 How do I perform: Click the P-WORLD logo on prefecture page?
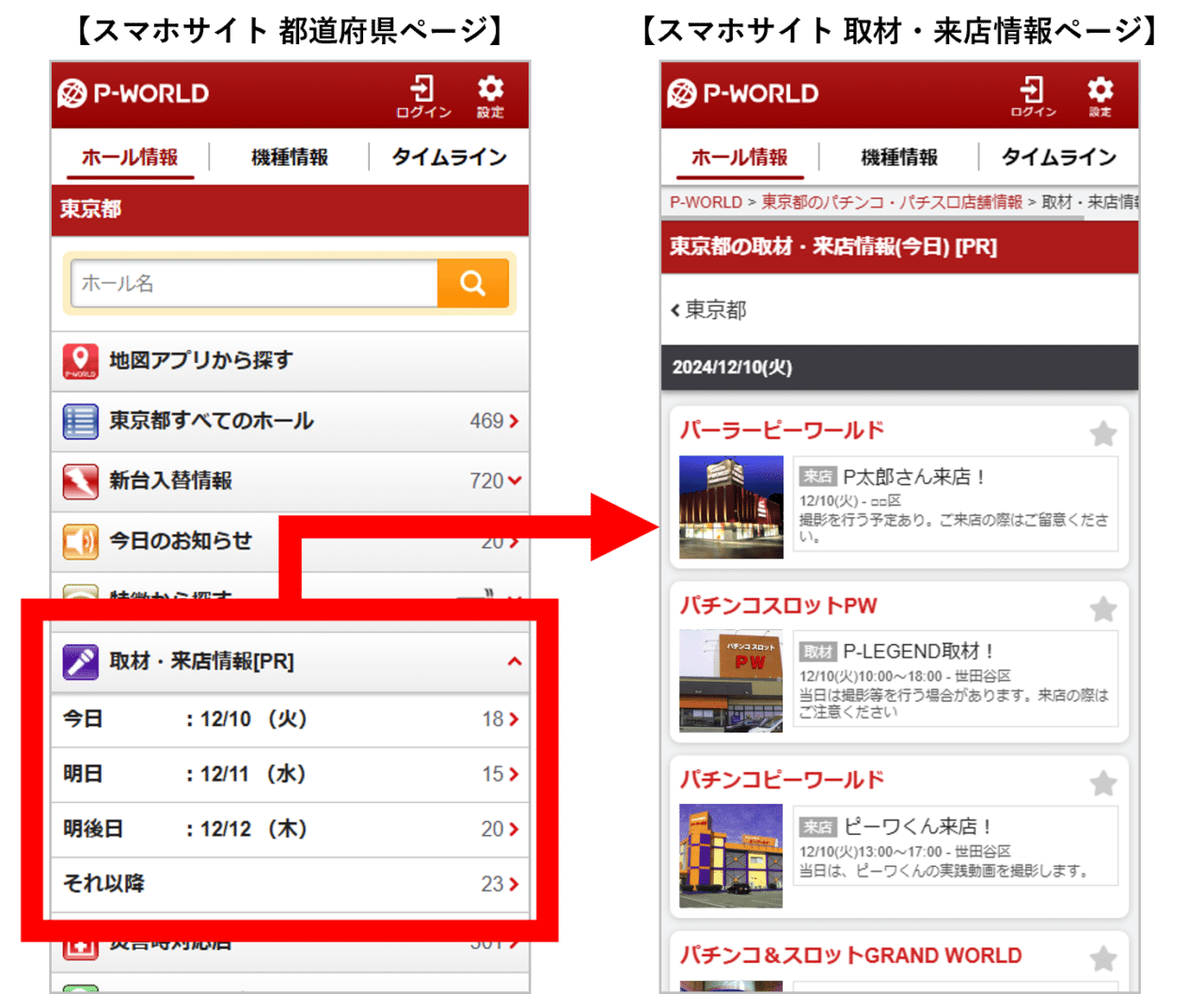point(133,94)
